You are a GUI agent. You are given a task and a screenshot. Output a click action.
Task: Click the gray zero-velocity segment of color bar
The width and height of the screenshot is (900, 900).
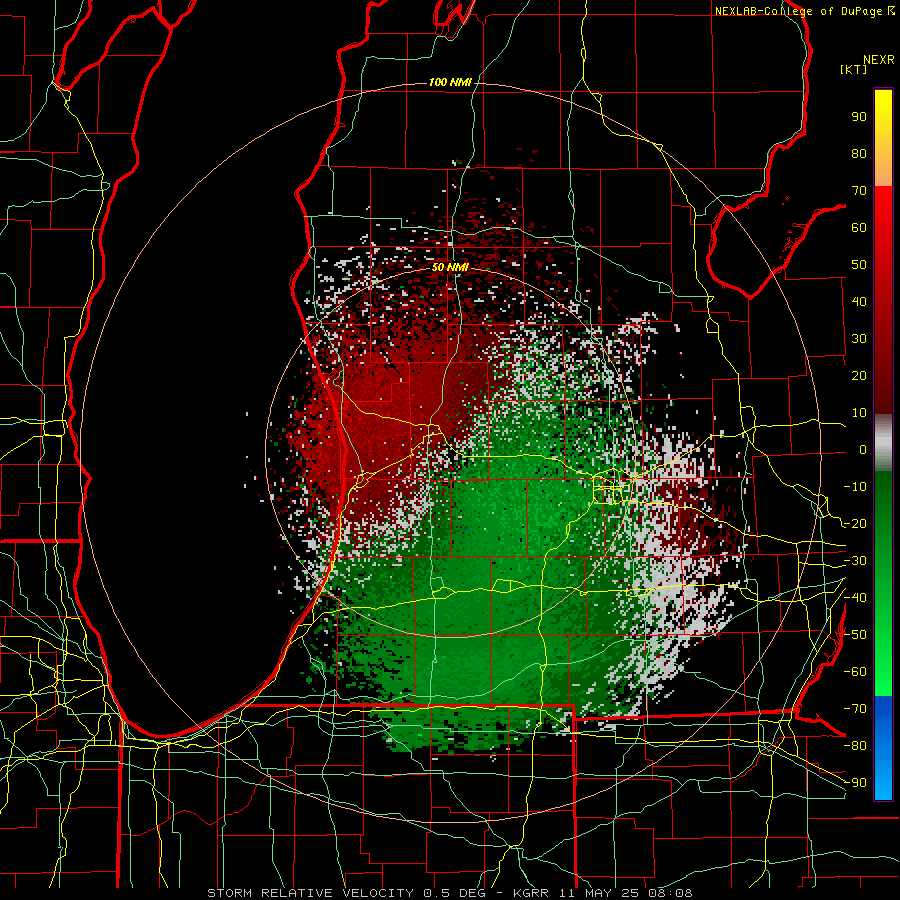[883, 443]
